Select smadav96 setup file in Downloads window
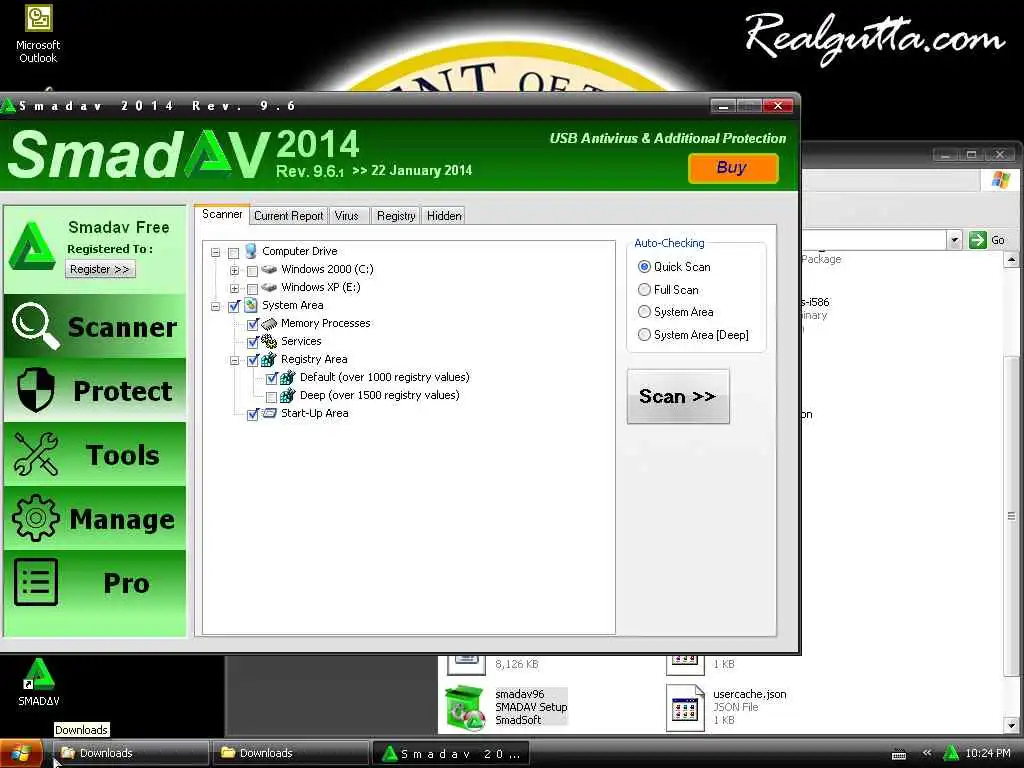The image size is (1024, 768). [507, 707]
